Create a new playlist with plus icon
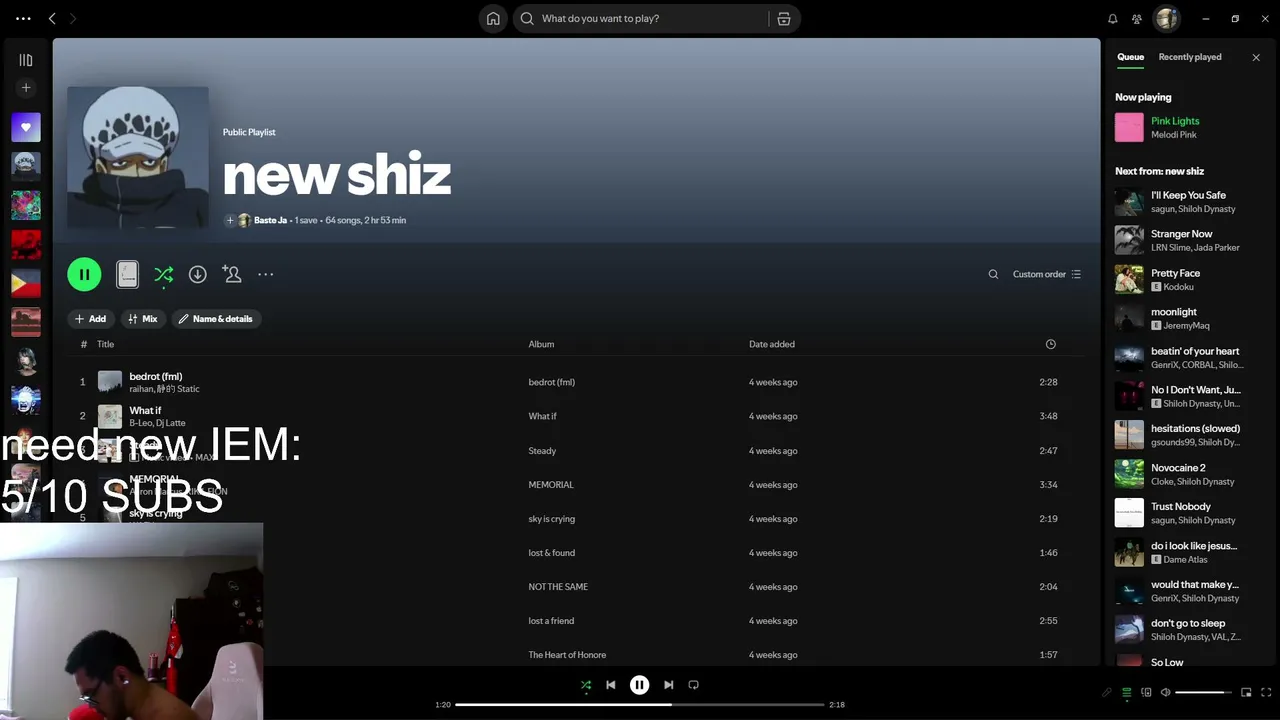 (x=26, y=88)
